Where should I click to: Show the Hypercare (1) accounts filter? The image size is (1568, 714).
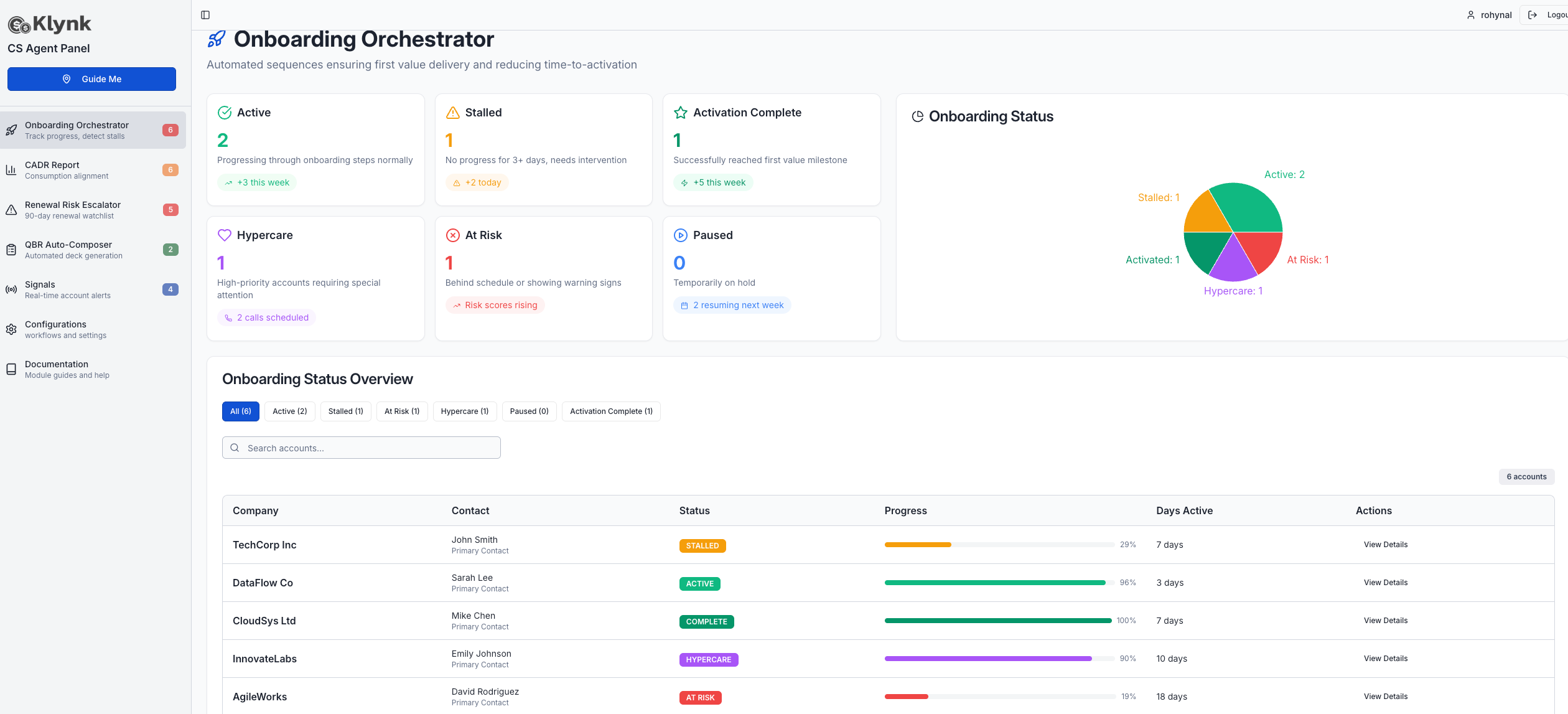(464, 411)
